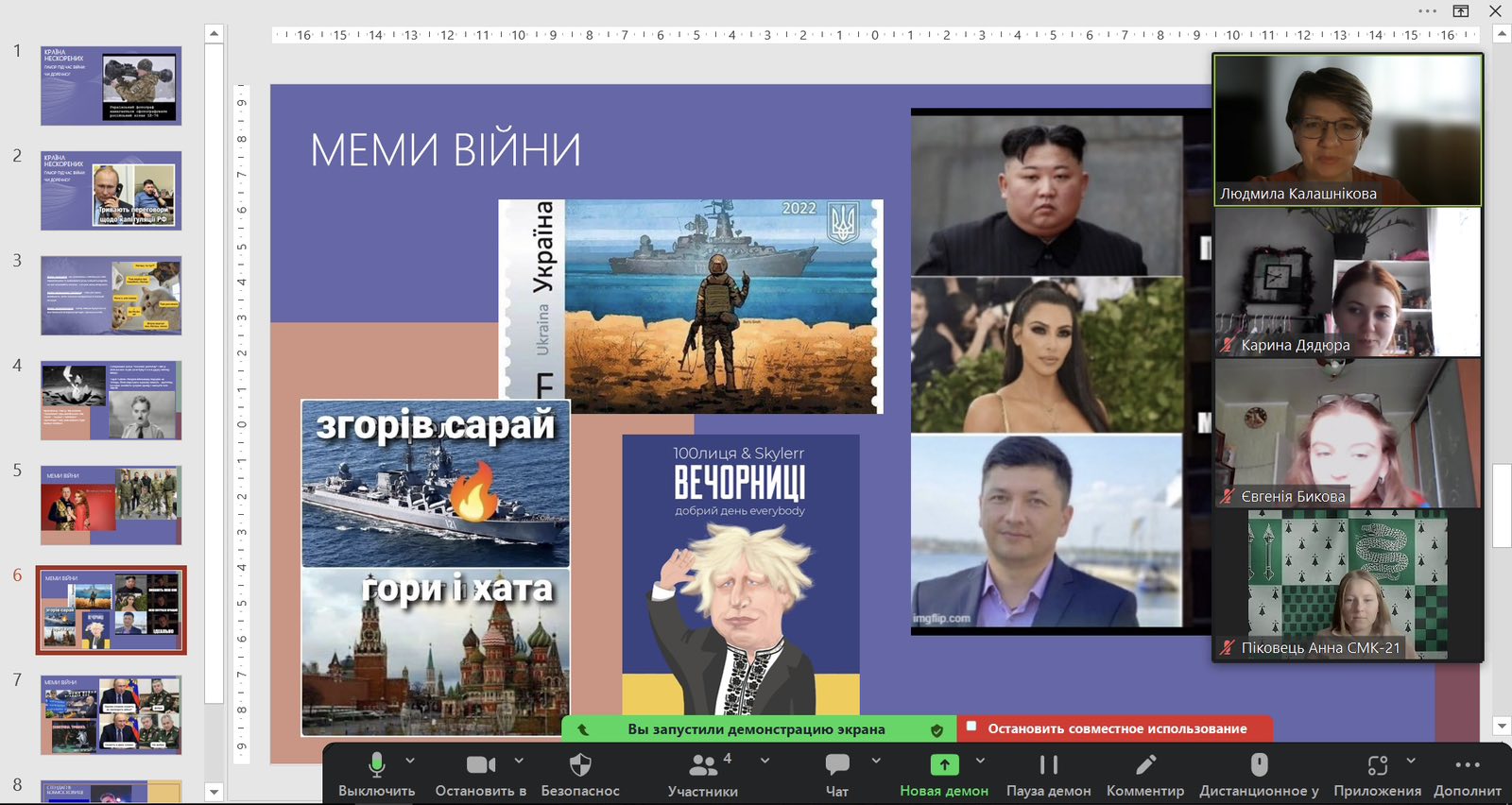Viewport: 1512px width, 805px height.
Task: Click the slide area scrollbar up arrow
Action: [1502, 33]
